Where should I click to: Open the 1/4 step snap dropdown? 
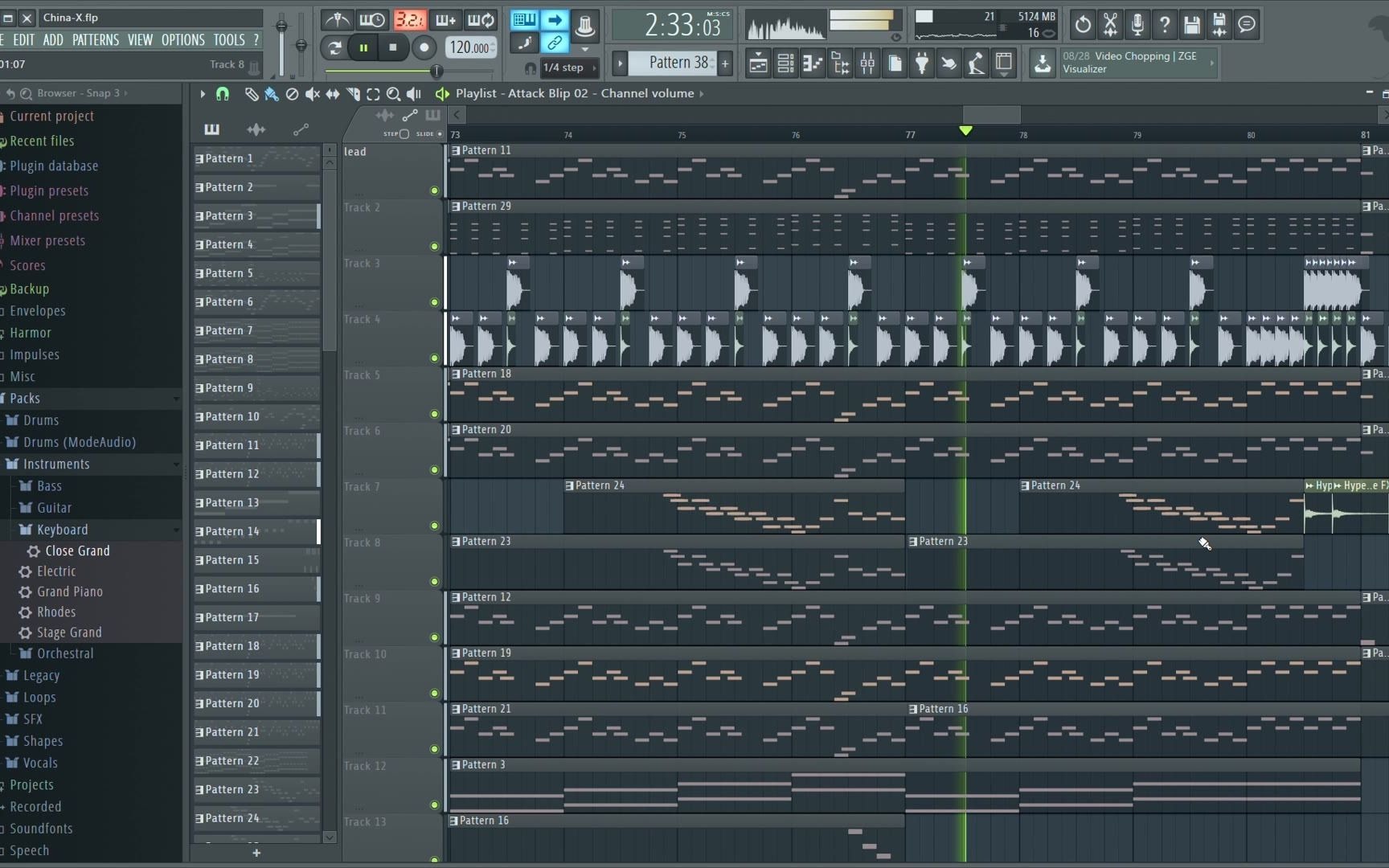[x=570, y=68]
